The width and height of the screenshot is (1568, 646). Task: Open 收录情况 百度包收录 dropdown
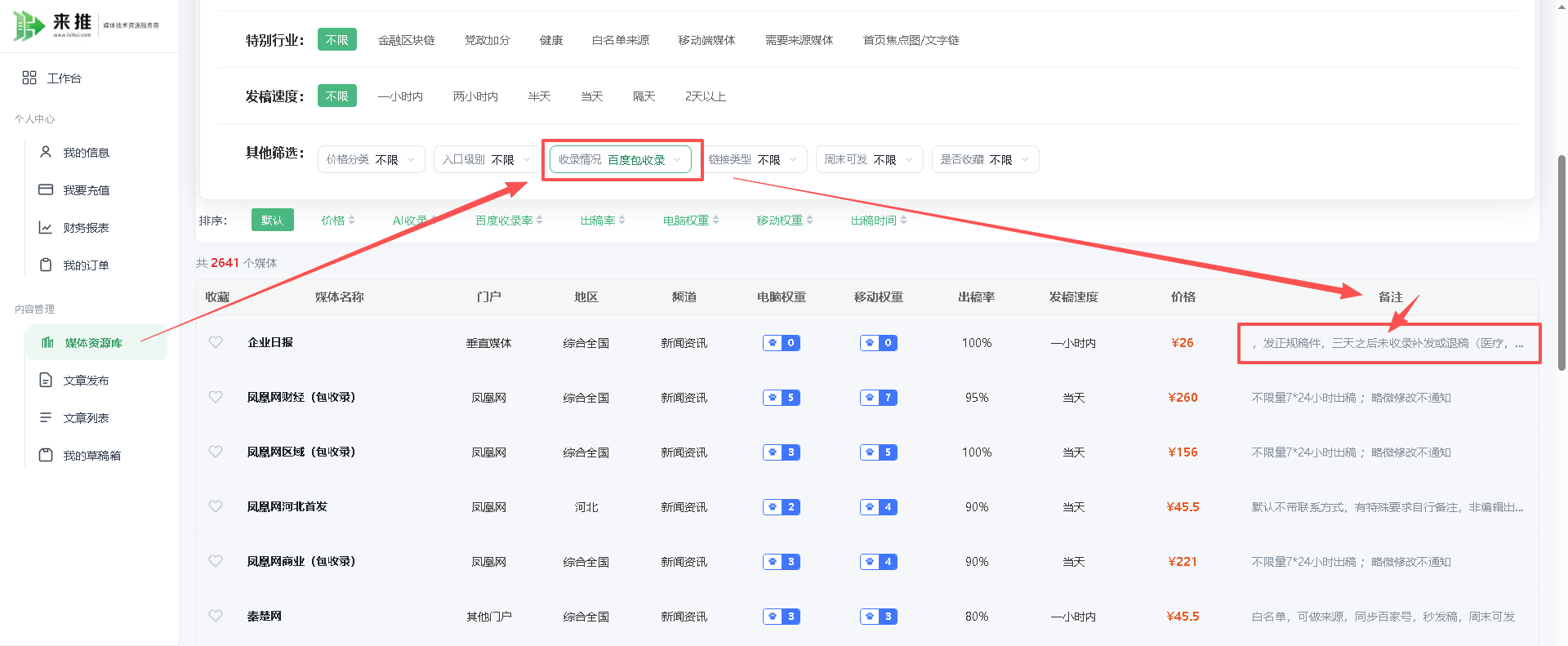pos(621,159)
